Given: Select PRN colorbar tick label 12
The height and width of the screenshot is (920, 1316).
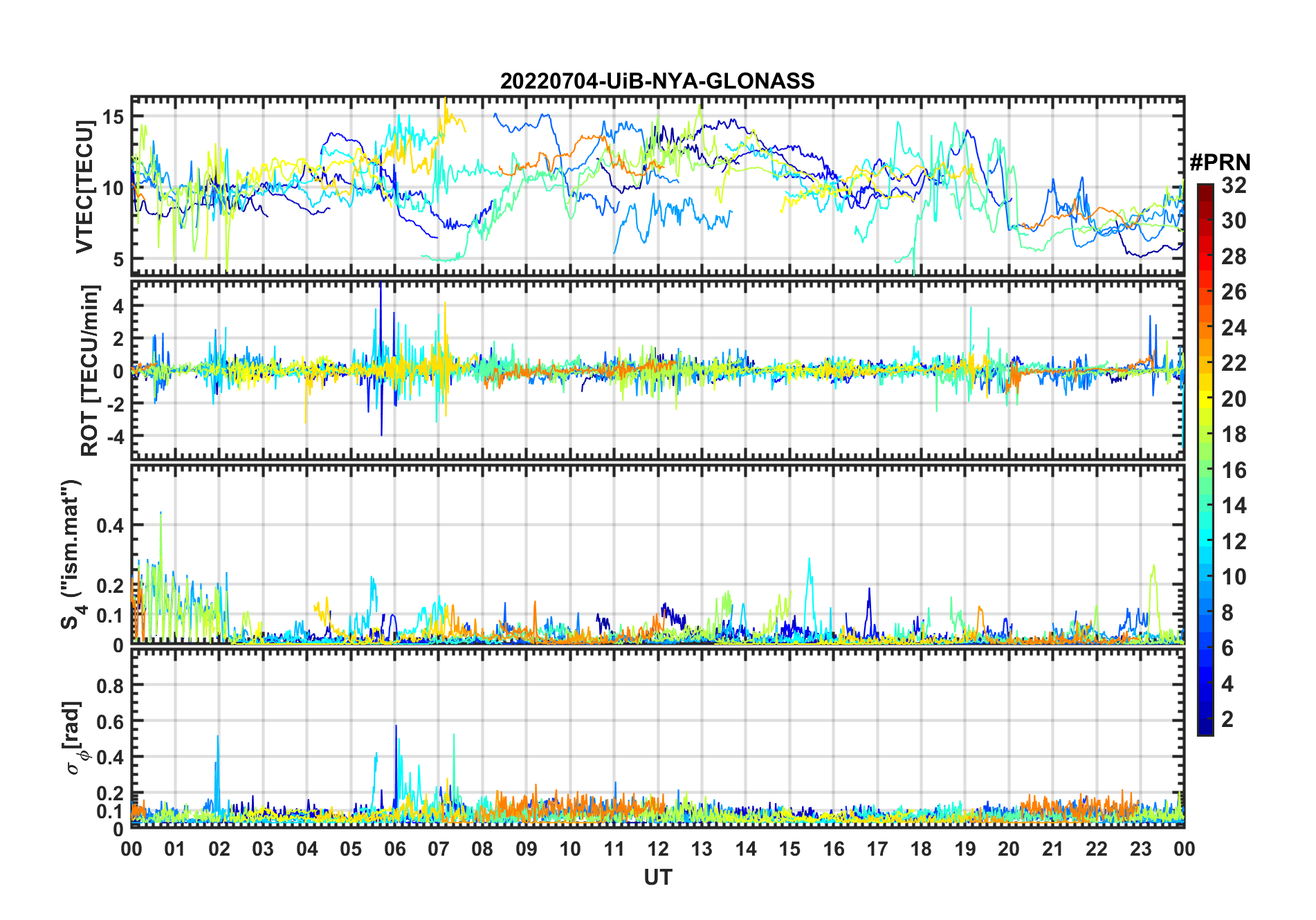Looking at the screenshot, I should 1234,541.
